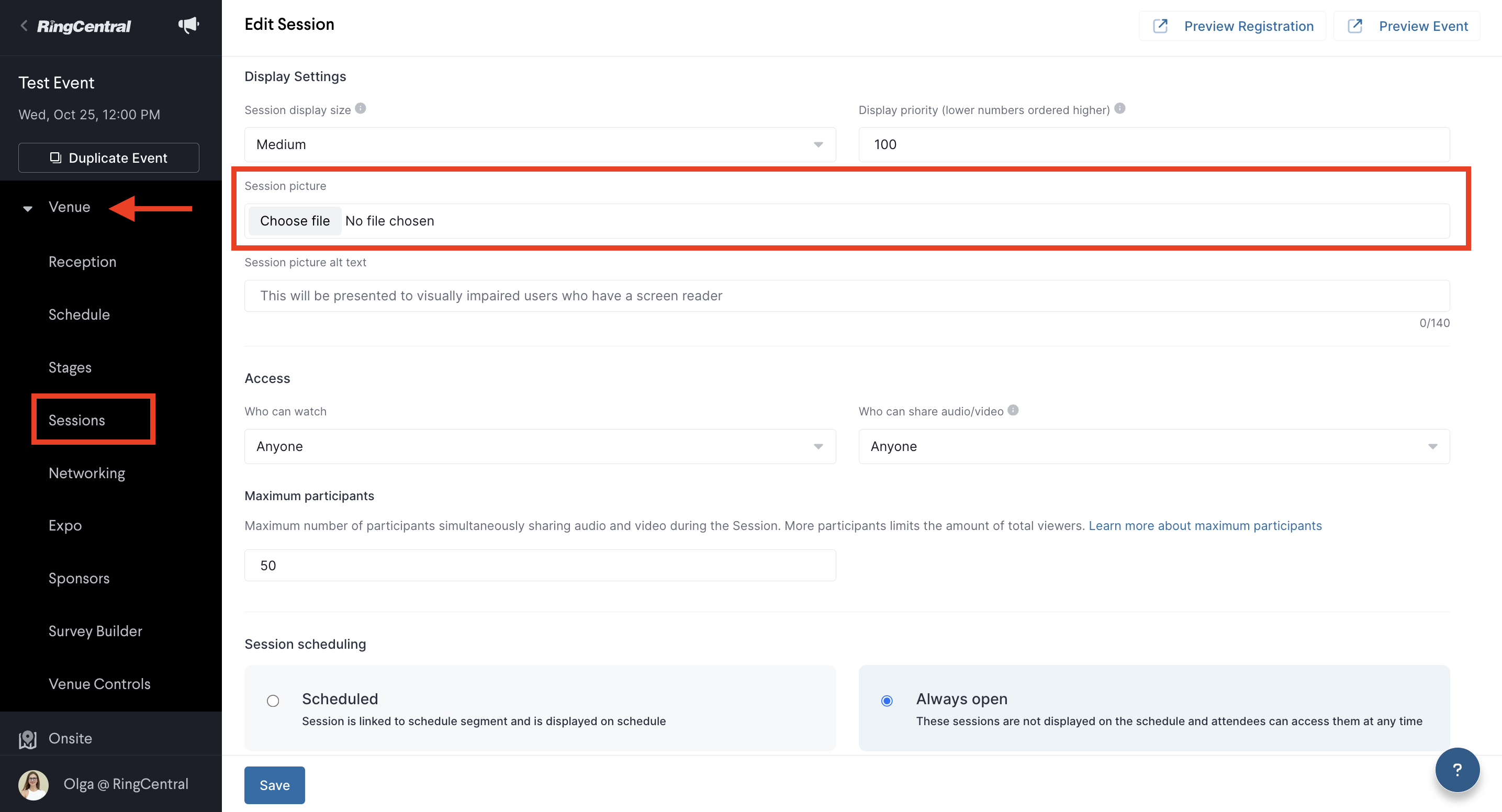The image size is (1502, 812).
Task: Click the back chevron beside RingCentral logo
Action: pos(24,26)
